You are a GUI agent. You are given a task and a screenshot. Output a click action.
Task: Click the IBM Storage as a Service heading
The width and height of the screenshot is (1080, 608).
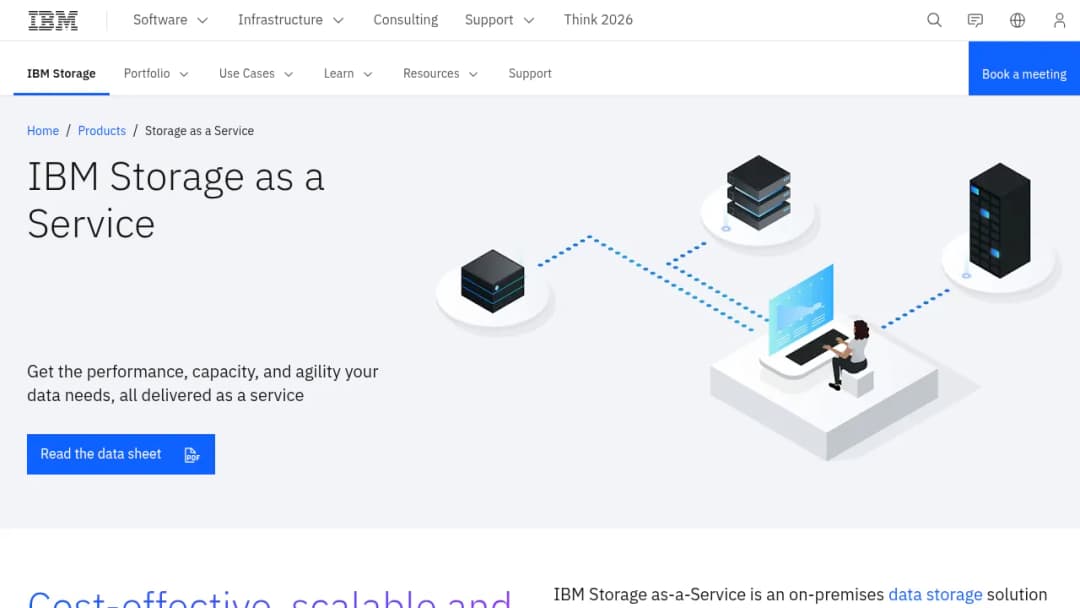pyautogui.click(x=176, y=200)
